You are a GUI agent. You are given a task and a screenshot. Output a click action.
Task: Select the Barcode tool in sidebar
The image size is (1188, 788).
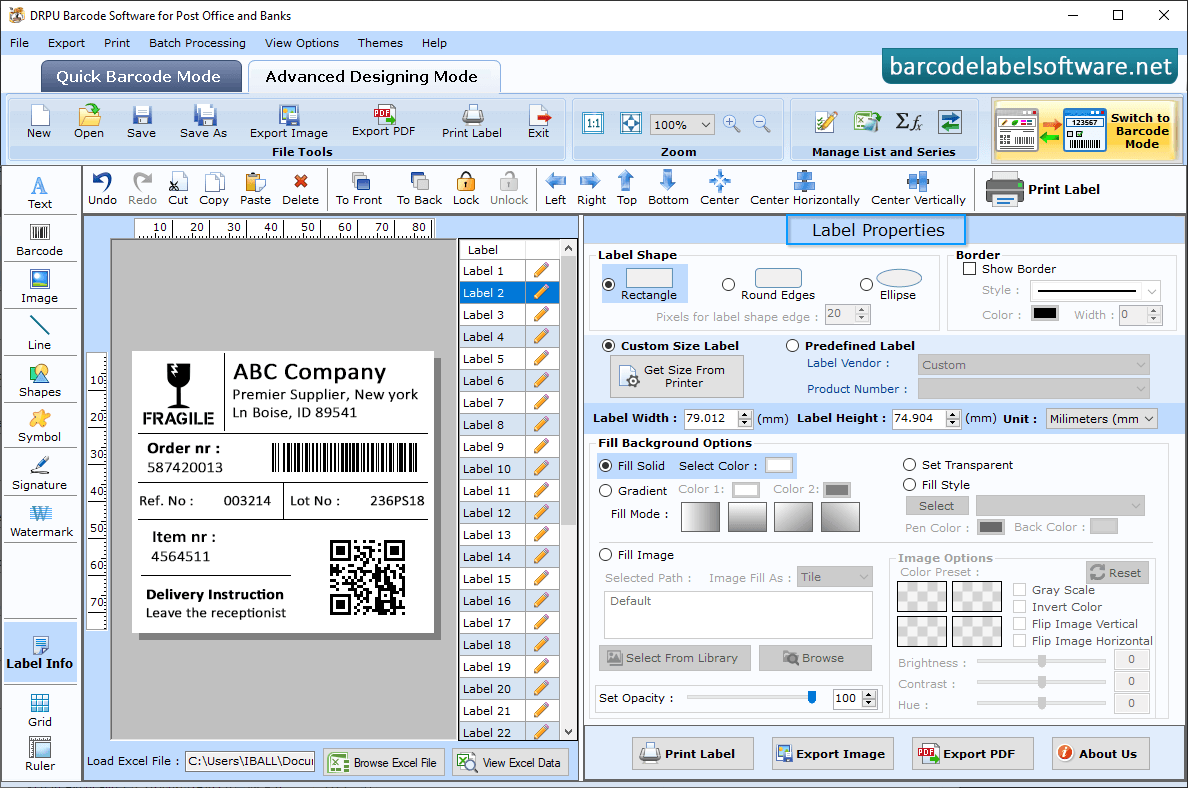click(39, 240)
